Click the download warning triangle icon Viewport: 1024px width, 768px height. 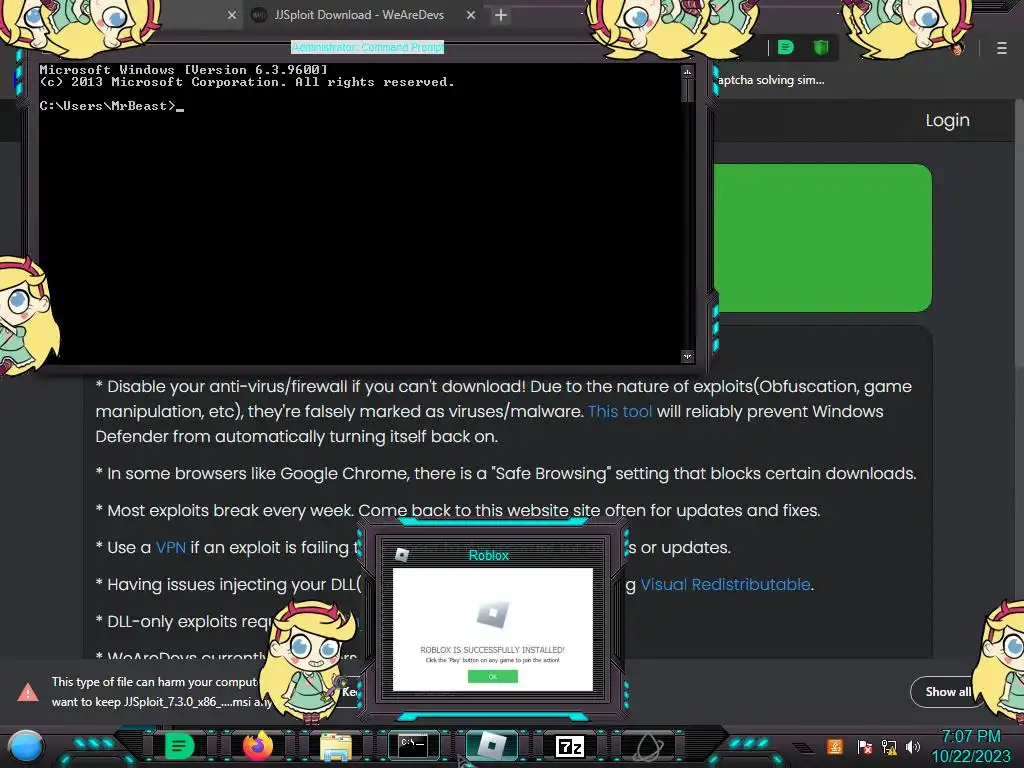click(x=28, y=692)
